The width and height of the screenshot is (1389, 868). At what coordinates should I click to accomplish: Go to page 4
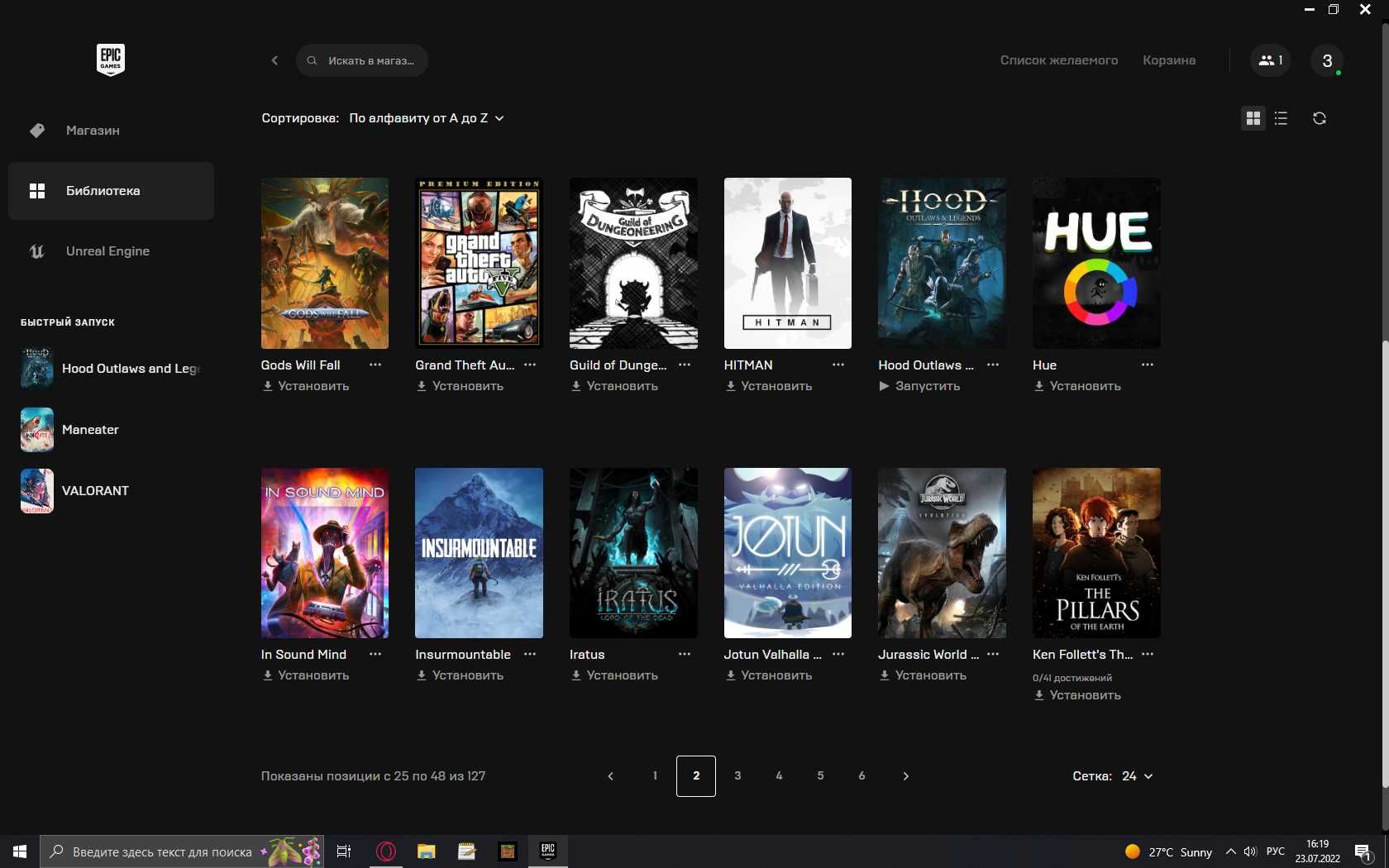pyautogui.click(x=779, y=776)
